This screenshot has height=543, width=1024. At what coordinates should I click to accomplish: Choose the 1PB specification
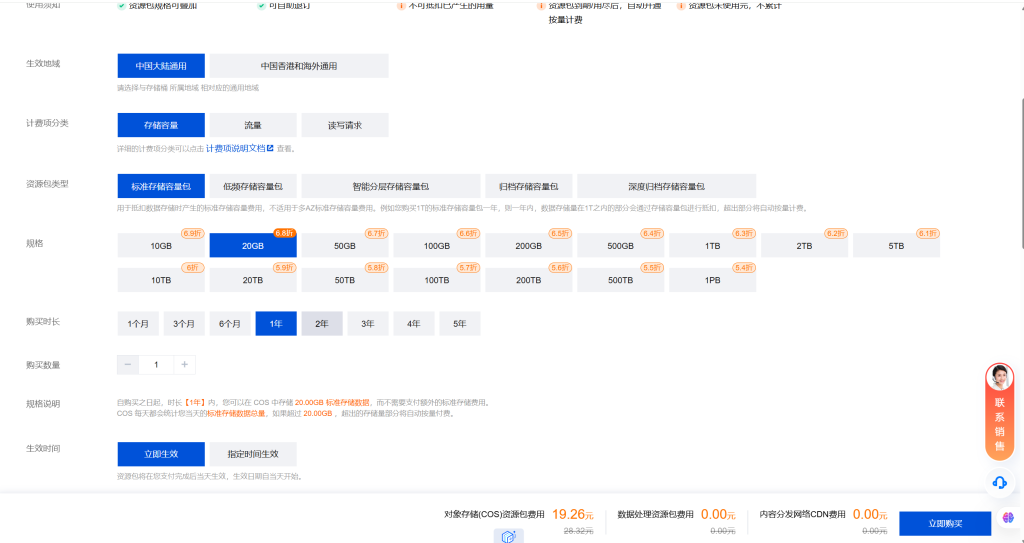click(x=712, y=280)
